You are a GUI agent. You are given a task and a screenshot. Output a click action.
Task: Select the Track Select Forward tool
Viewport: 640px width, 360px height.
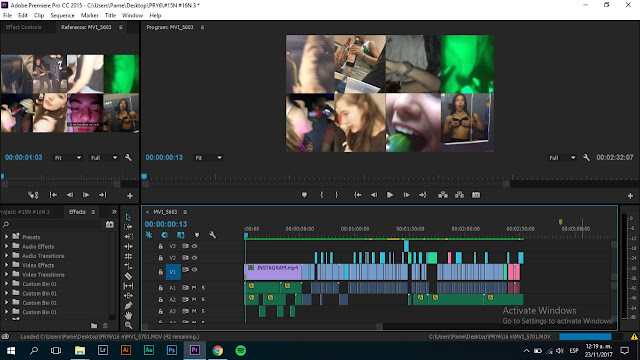click(128, 227)
